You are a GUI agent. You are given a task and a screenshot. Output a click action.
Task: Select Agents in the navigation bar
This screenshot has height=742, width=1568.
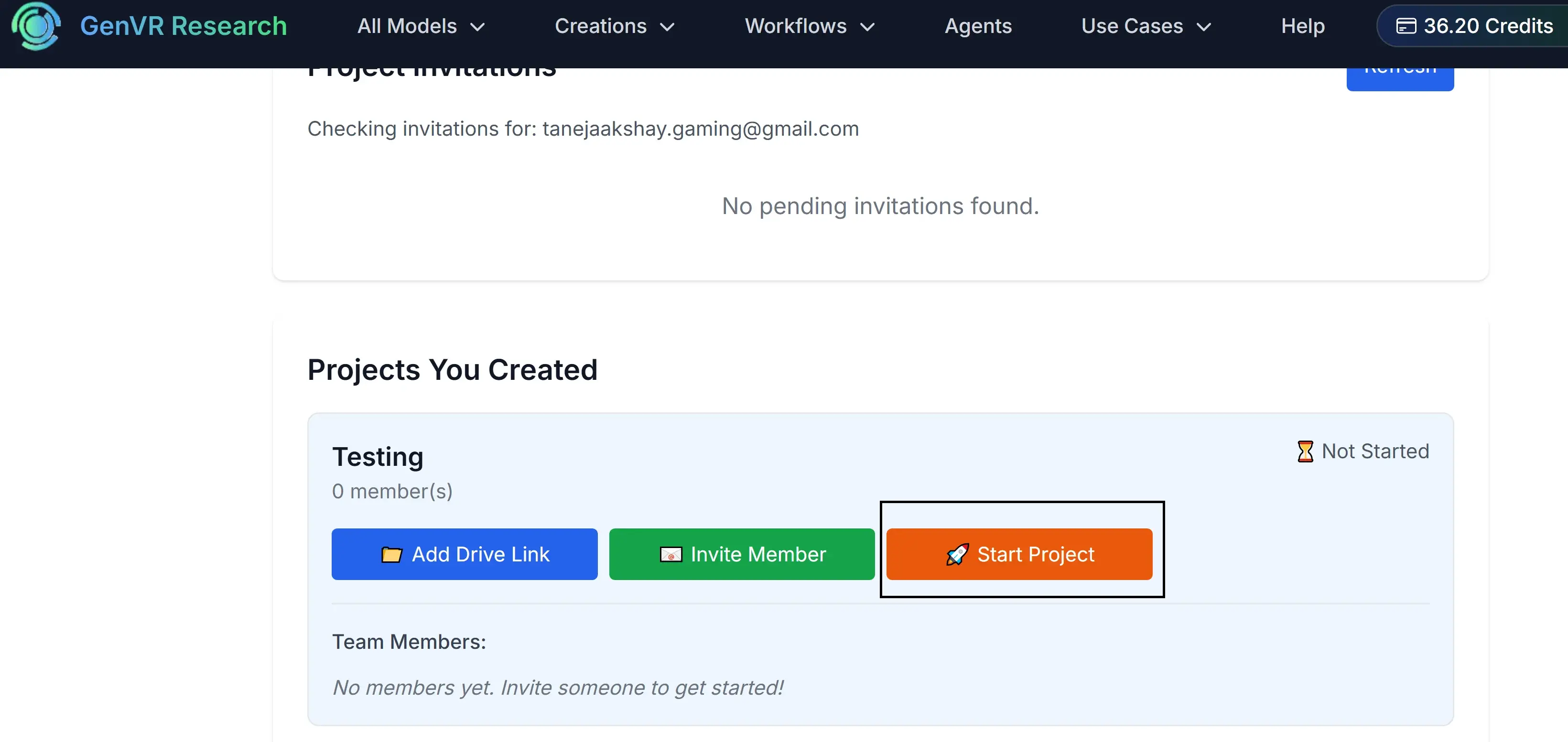pos(978,26)
